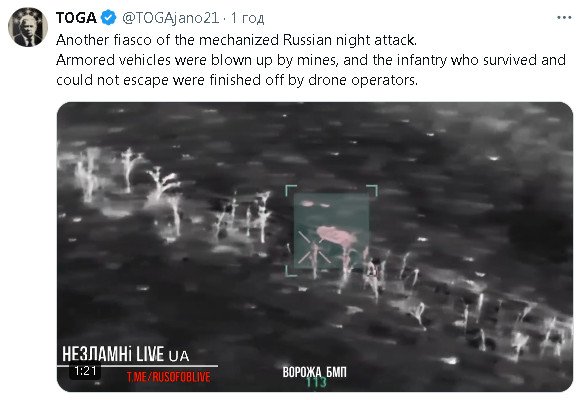The image size is (588, 400).
Task: Click the НЕЗЛАМНі LIVE UA watermark
Action: pyautogui.click(x=125, y=354)
